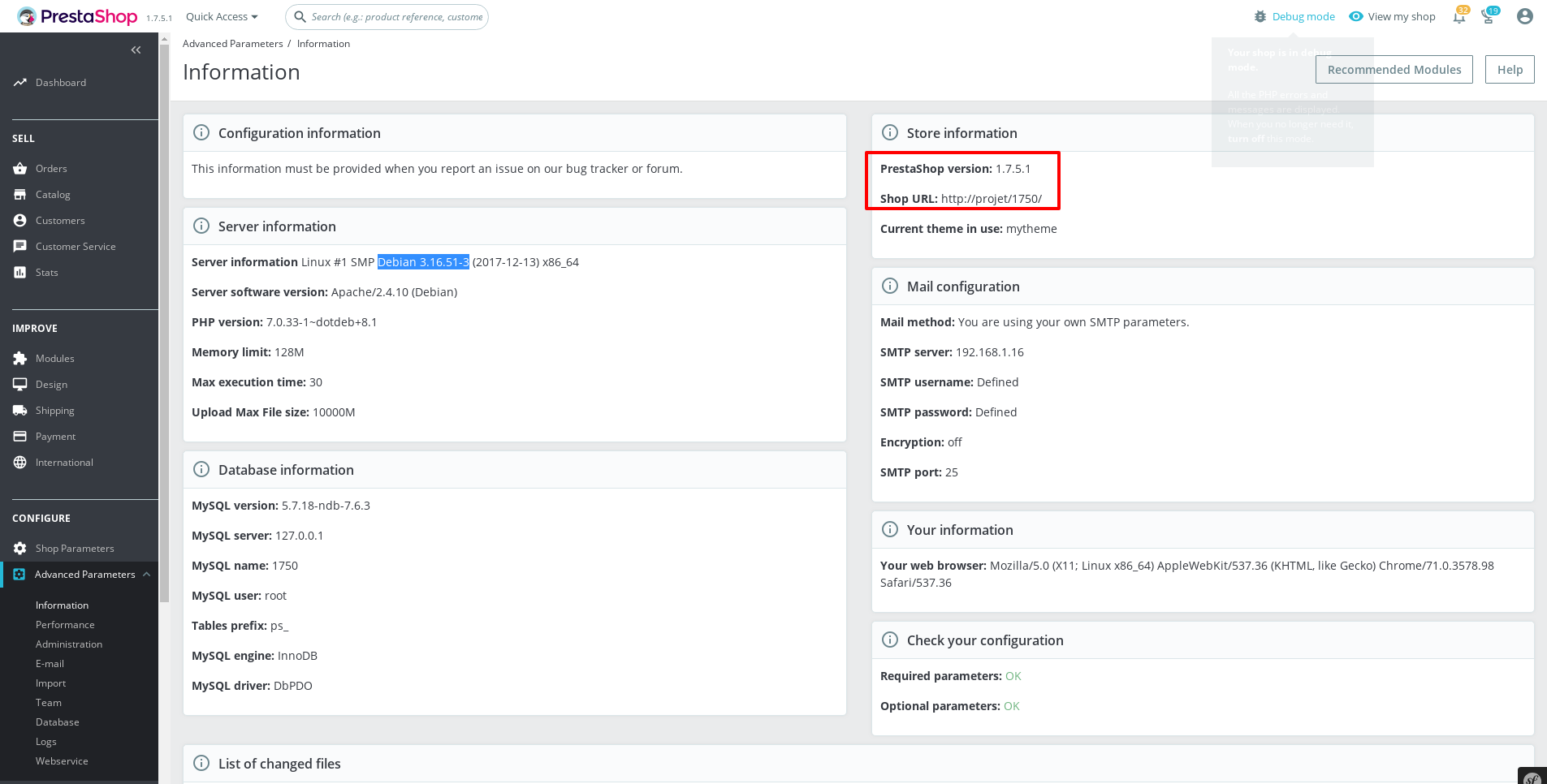Open the employee profile avatar icon
This screenshot has width=1547, height=784.
tap(1525, 16)
